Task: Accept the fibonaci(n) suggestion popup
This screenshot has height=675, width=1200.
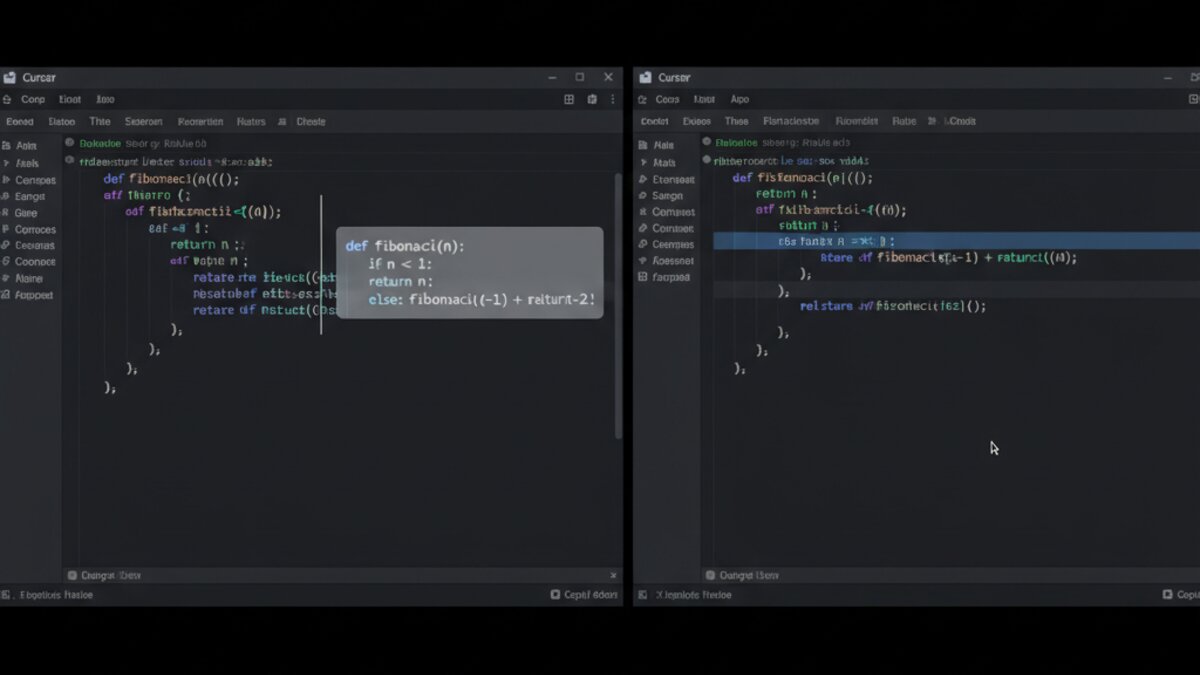Action: 469,272
